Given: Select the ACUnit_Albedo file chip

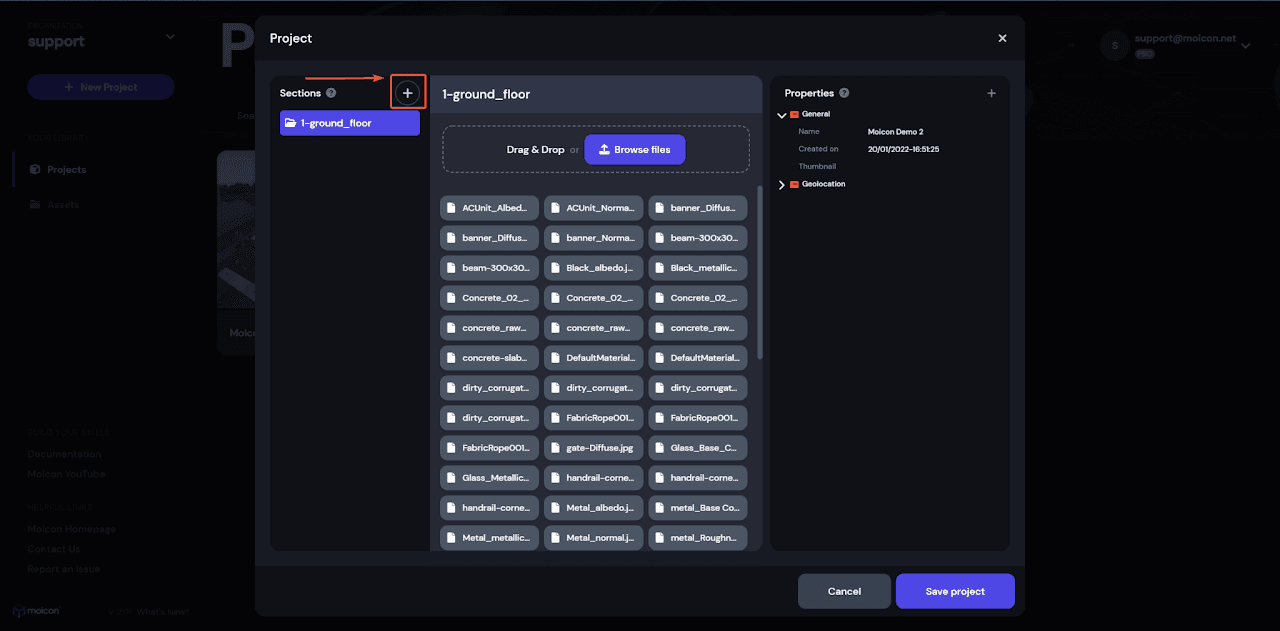Looking at the screenshot, I should (489, 208).
